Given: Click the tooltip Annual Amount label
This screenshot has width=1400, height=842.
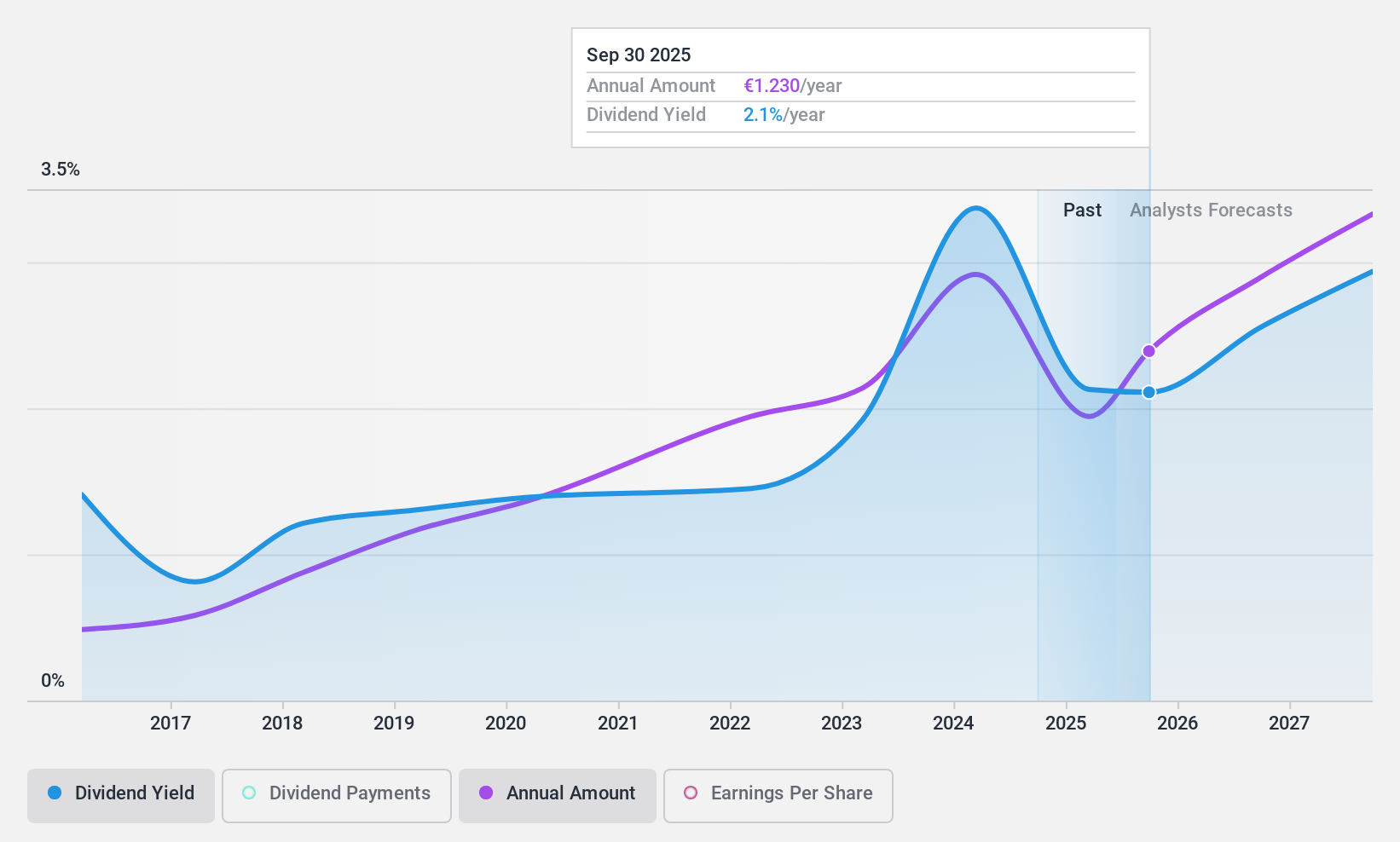Looking at the screenshot, I should coord(651,86).
